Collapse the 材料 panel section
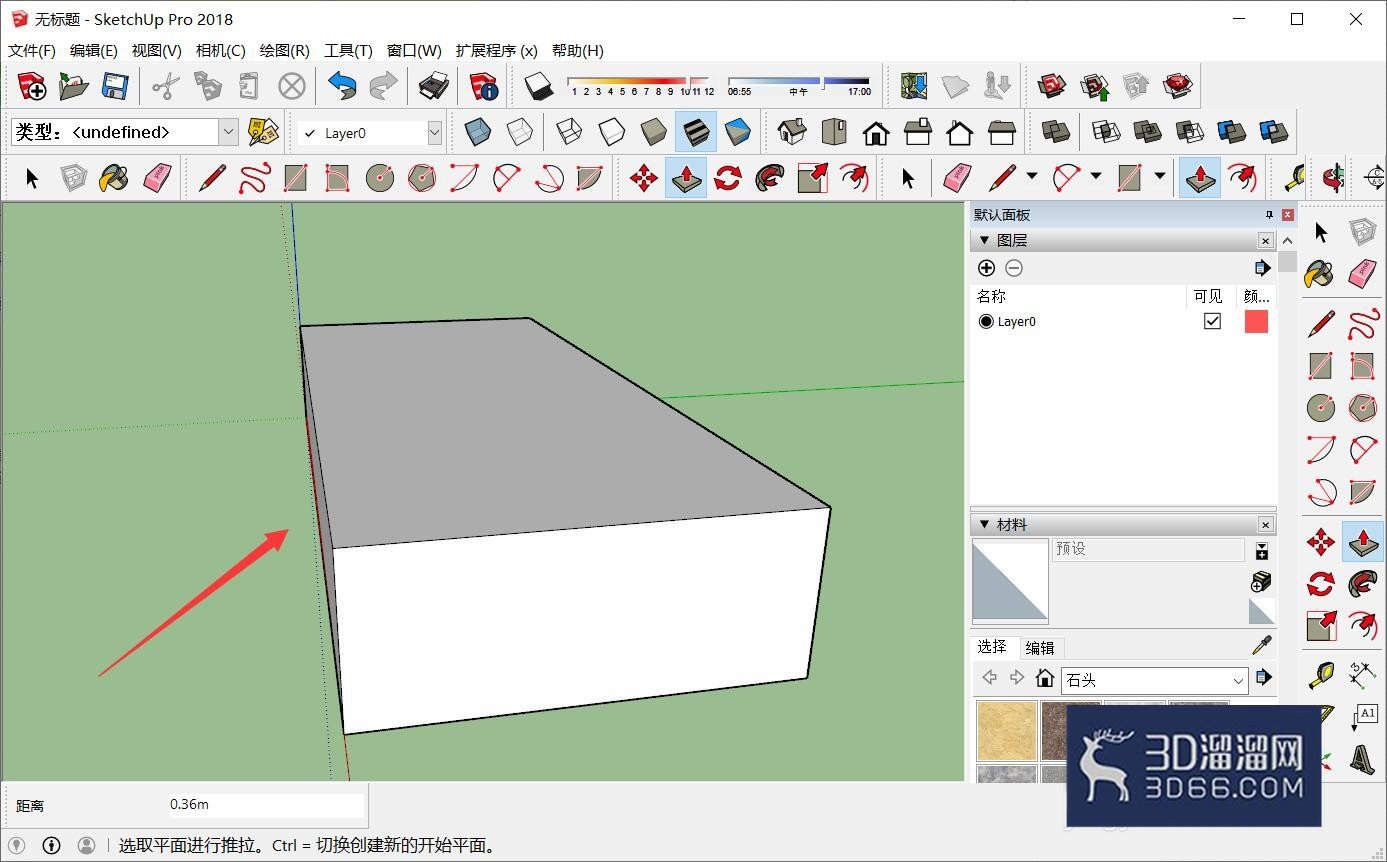This screenshot has height=862, width=1387. (x=984, y=524)
